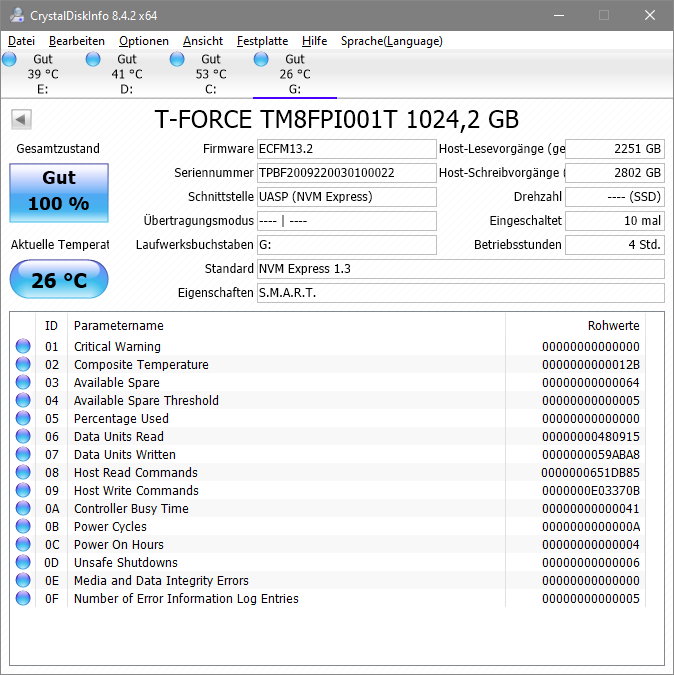The image size is (674, 675).
Task: Select drive D: at 41 °C
Action: pos(126,74)
